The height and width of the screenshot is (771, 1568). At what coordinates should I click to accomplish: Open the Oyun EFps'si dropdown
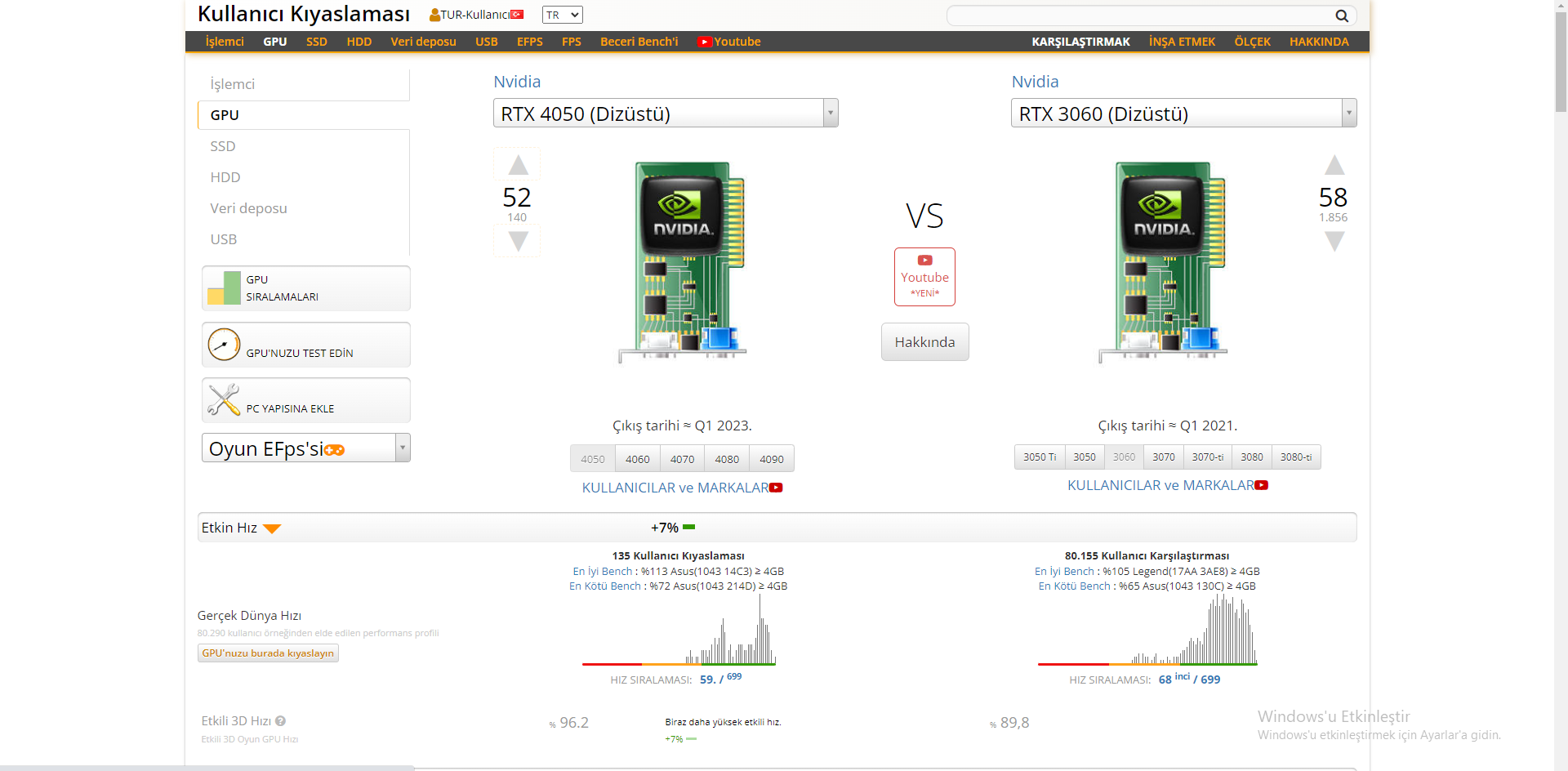[306, 448]
